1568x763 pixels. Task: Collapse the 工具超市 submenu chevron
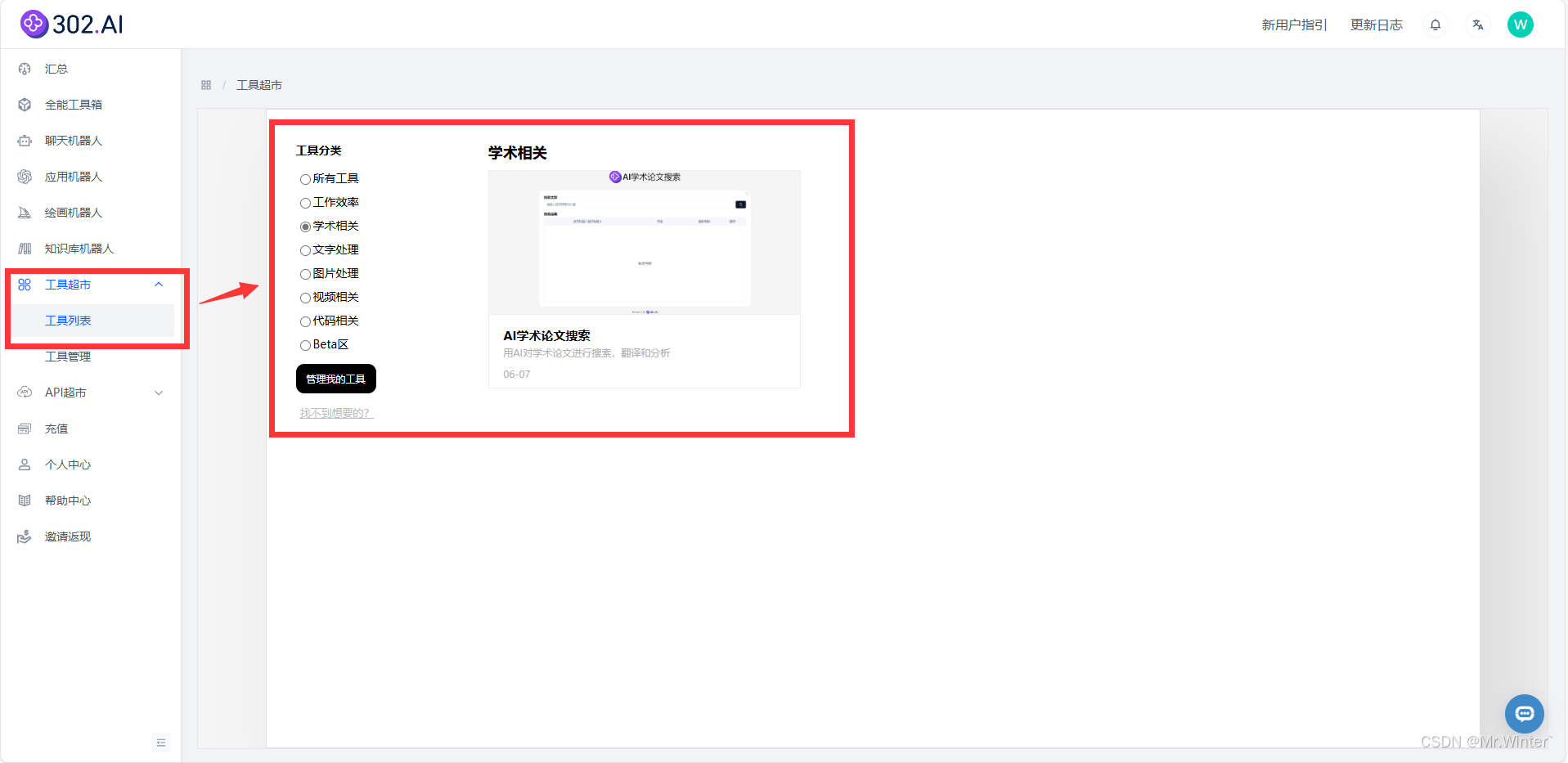[159, 285]
